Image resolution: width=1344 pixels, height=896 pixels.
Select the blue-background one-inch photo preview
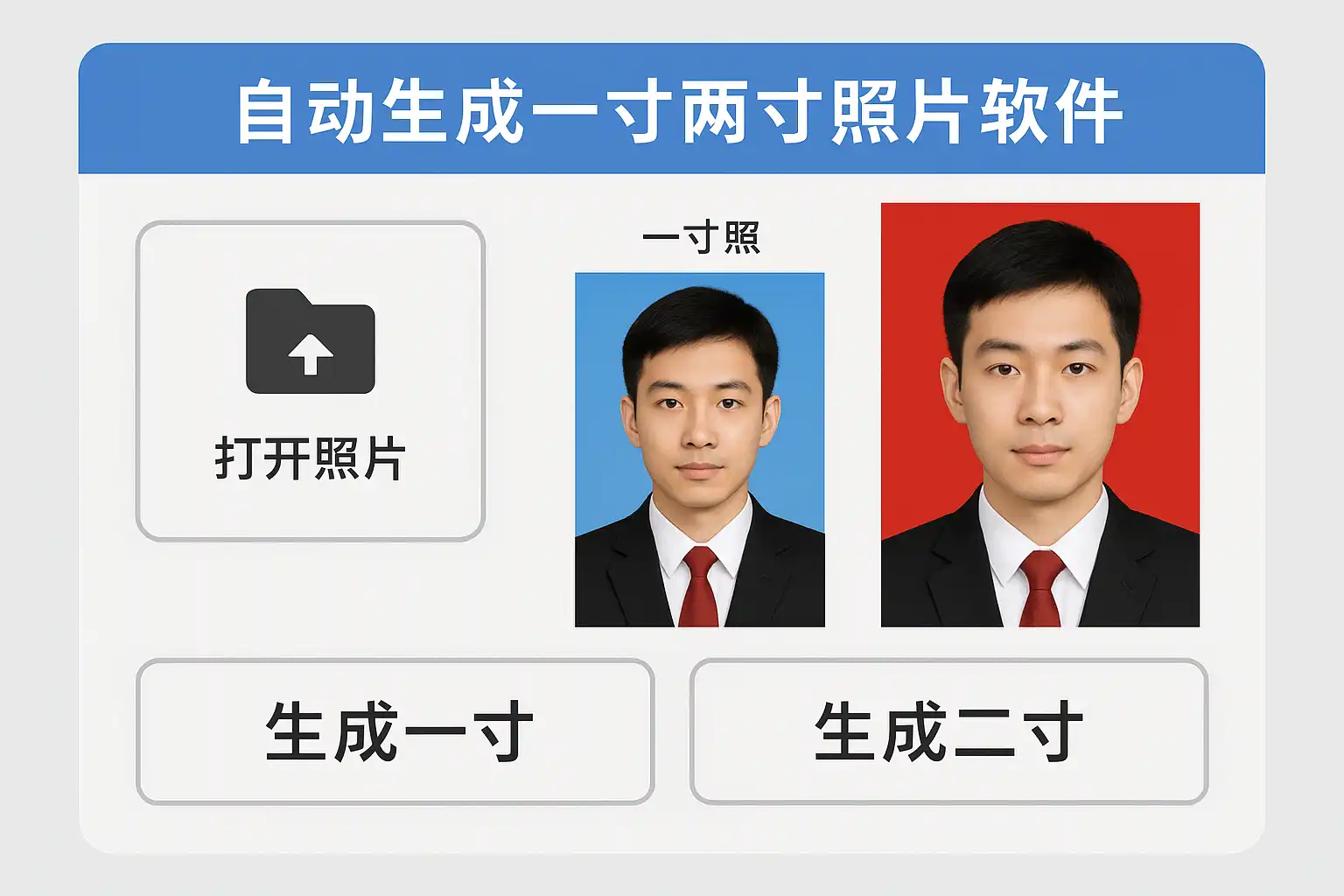[699, 450]
